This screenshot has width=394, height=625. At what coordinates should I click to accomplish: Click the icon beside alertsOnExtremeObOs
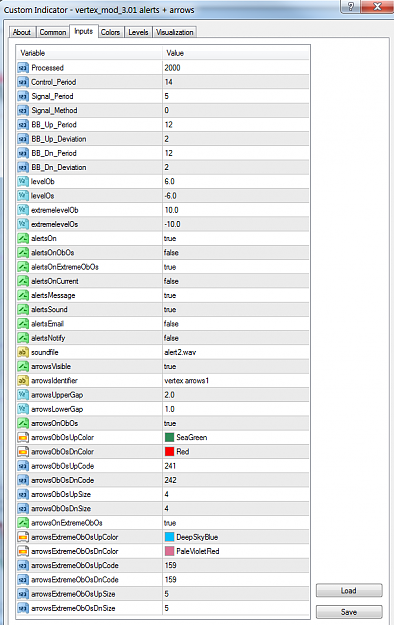point(23,267)
